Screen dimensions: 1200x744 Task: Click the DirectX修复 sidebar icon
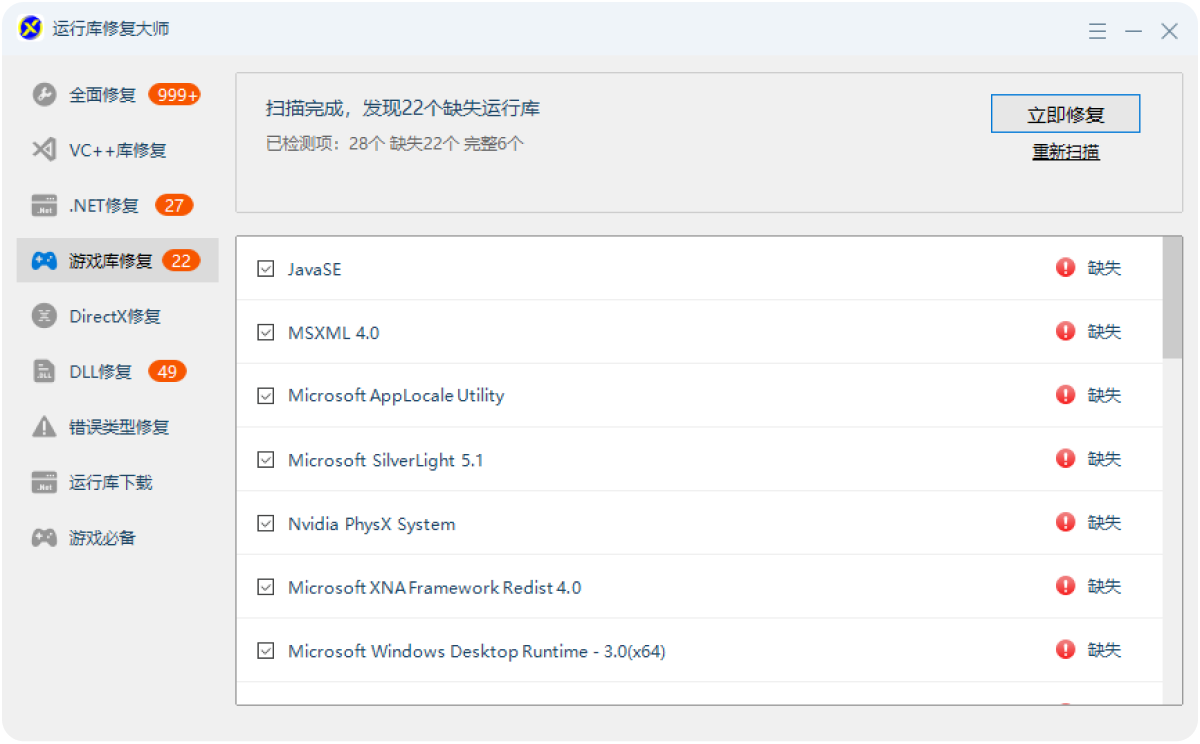tap(44, 316)
